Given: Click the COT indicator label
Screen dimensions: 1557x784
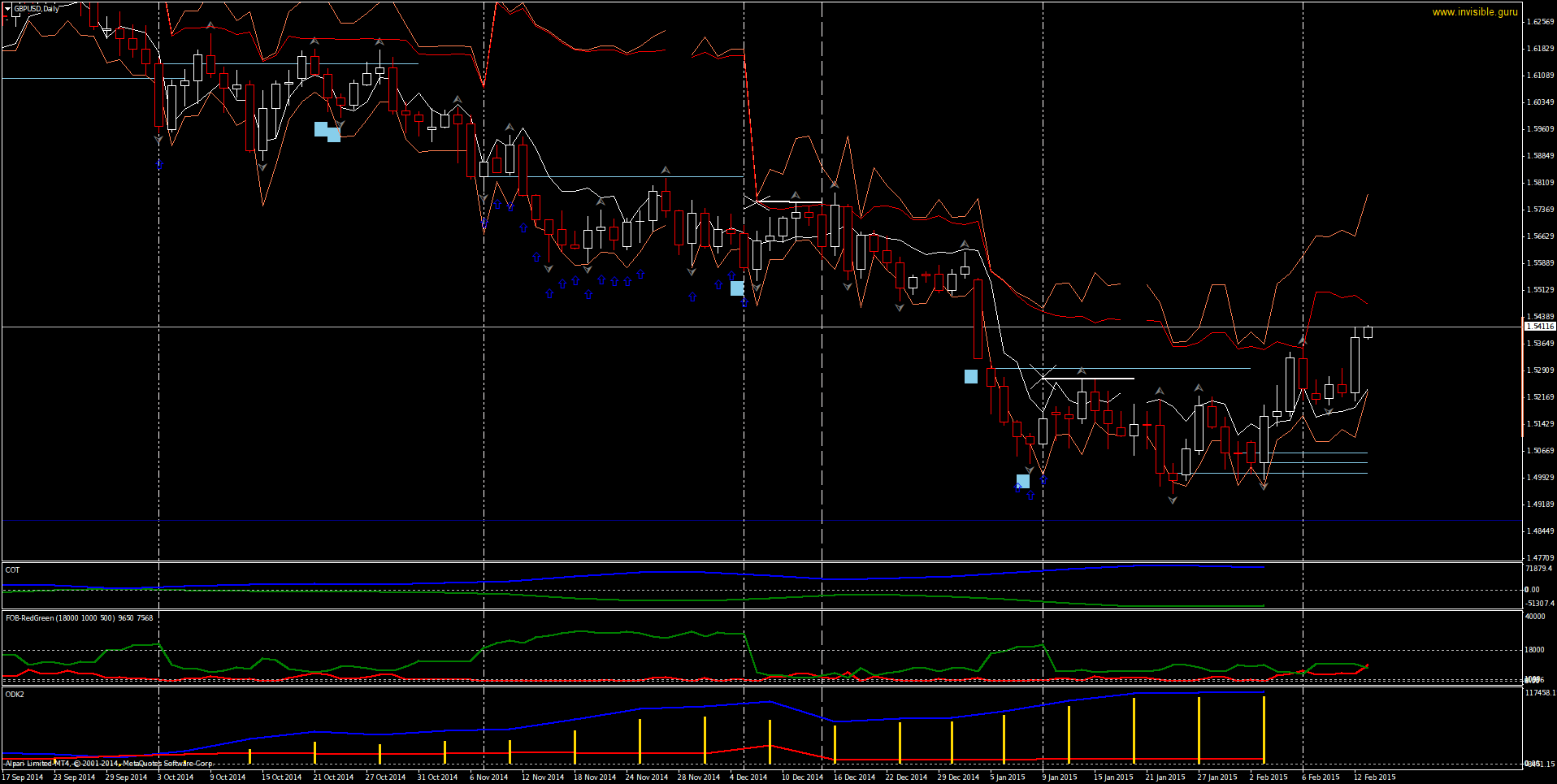Looking at the screenshot, I should coord(12,570).
